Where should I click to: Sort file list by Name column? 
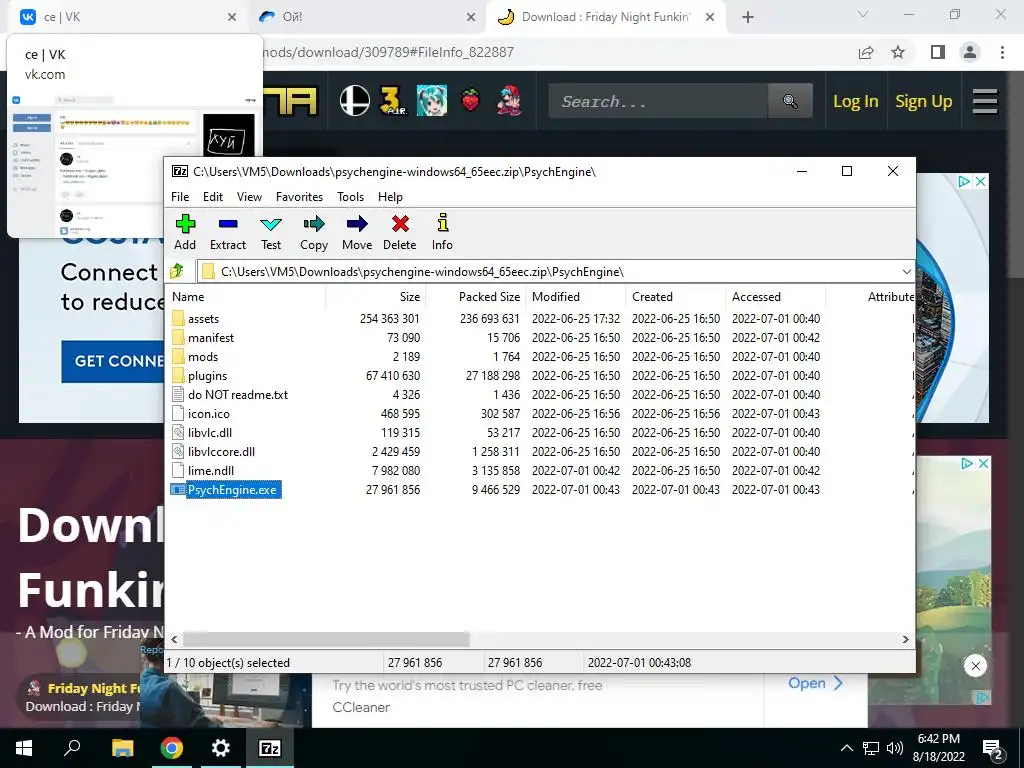click(x=246, y=296)
